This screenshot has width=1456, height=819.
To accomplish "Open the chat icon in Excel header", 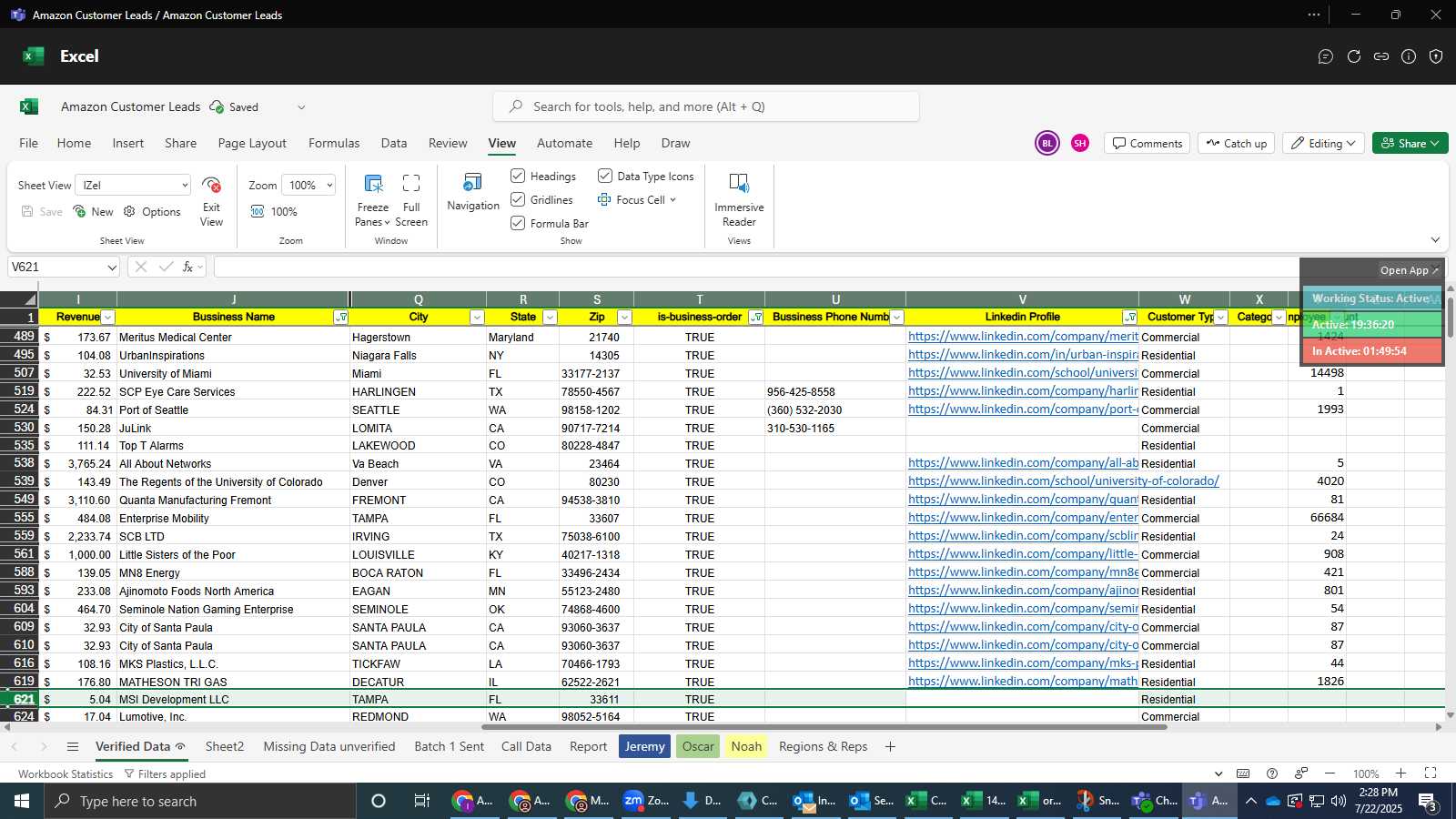I will coord(1326,56).
